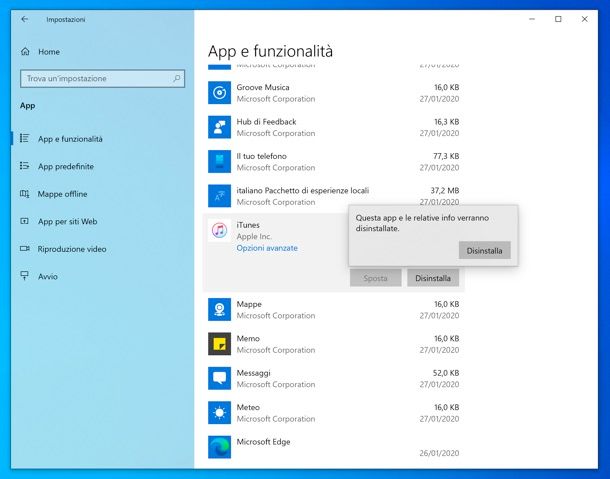Click the Apple Inc. publisher text

click(x=254, y=237)
